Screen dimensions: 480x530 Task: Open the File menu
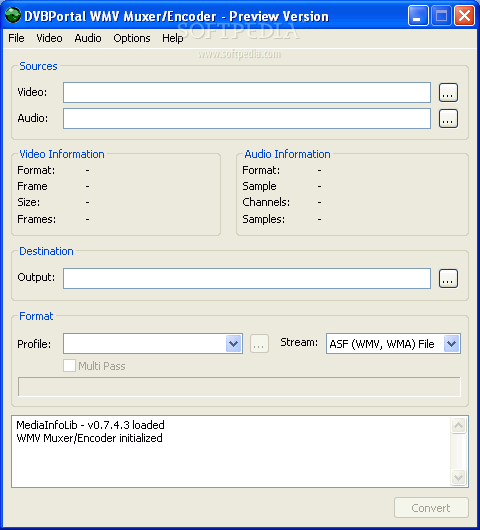click(16, 38)
